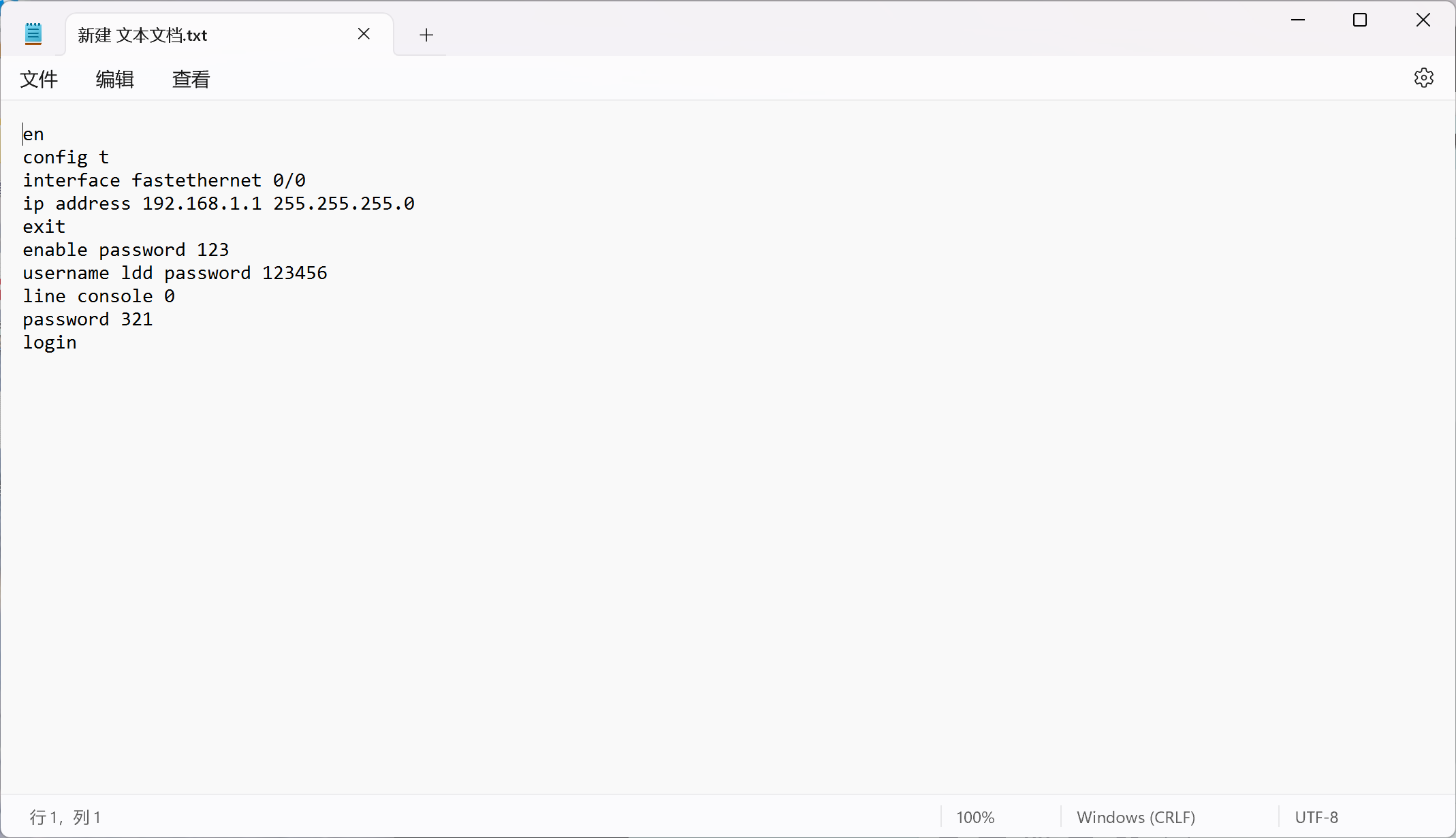Close the 新建 文本文档.txt tab
The image size is (1456, 838).
click(x=364, y=34)
